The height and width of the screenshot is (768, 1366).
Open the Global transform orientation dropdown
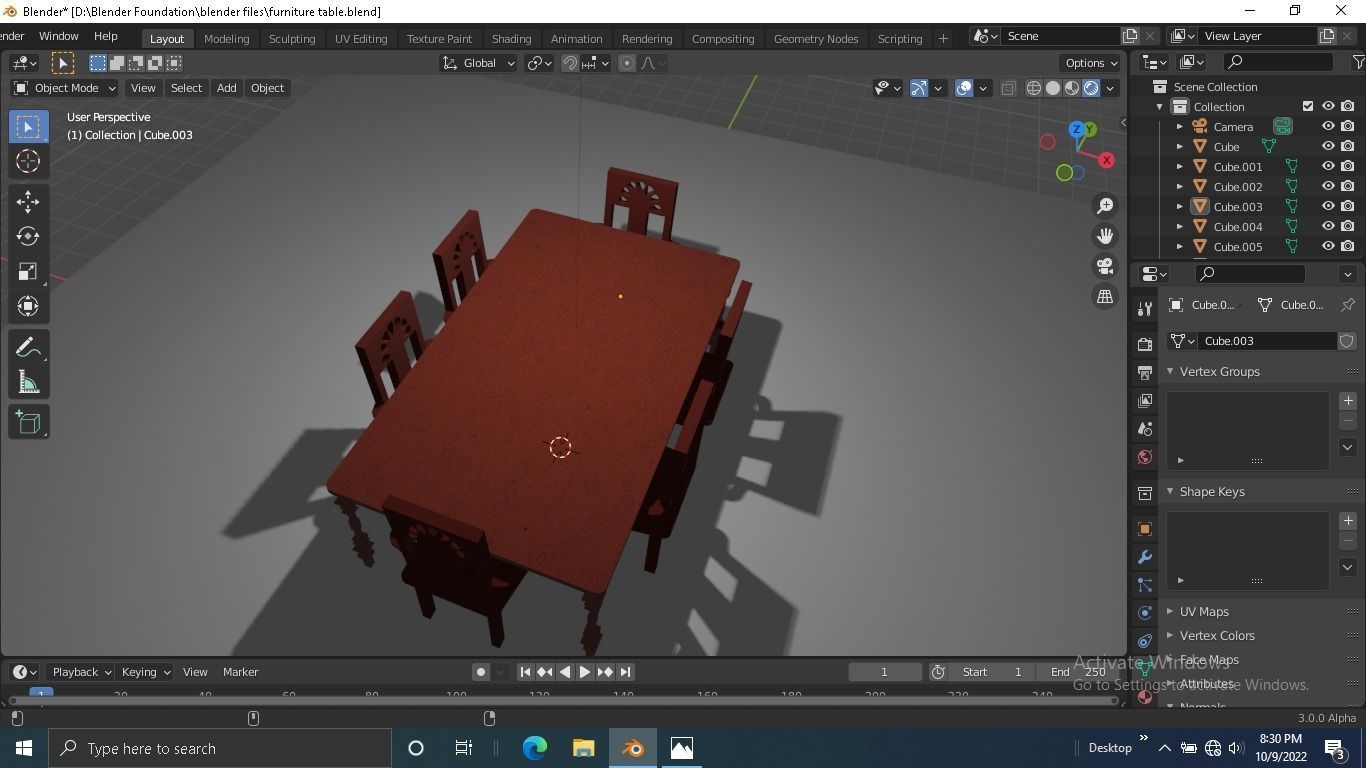[478, 63]
